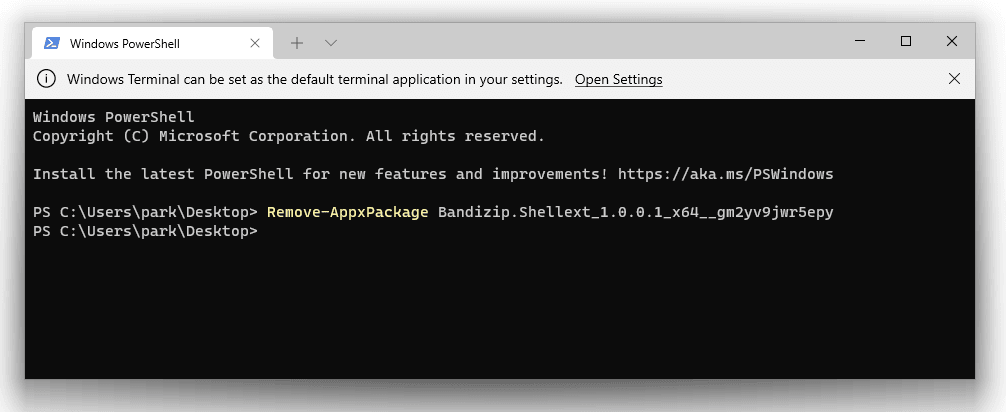Close the Windows Terminal window

[x=952, y=41]
